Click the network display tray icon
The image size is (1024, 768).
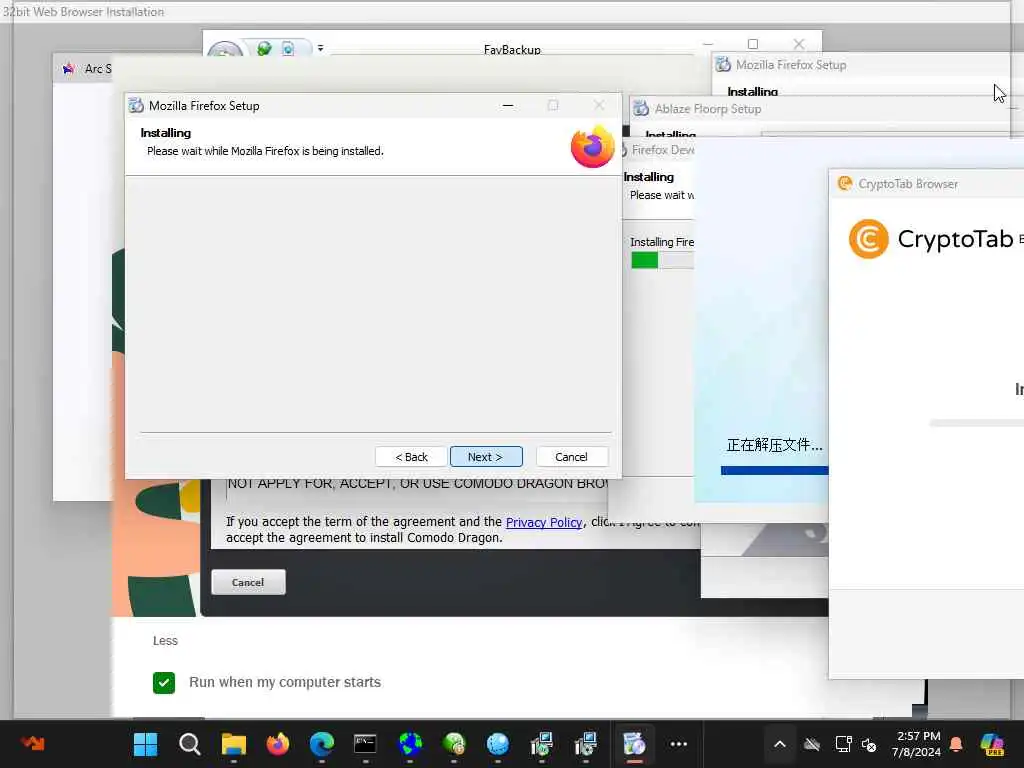pyautogui.click(x=843, y=744)
